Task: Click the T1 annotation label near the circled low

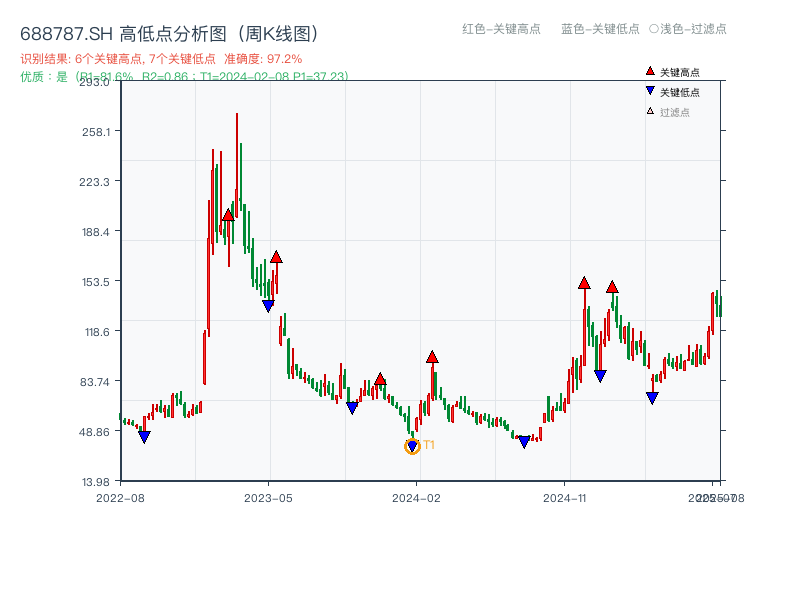Action: click(x=428, y=444)
